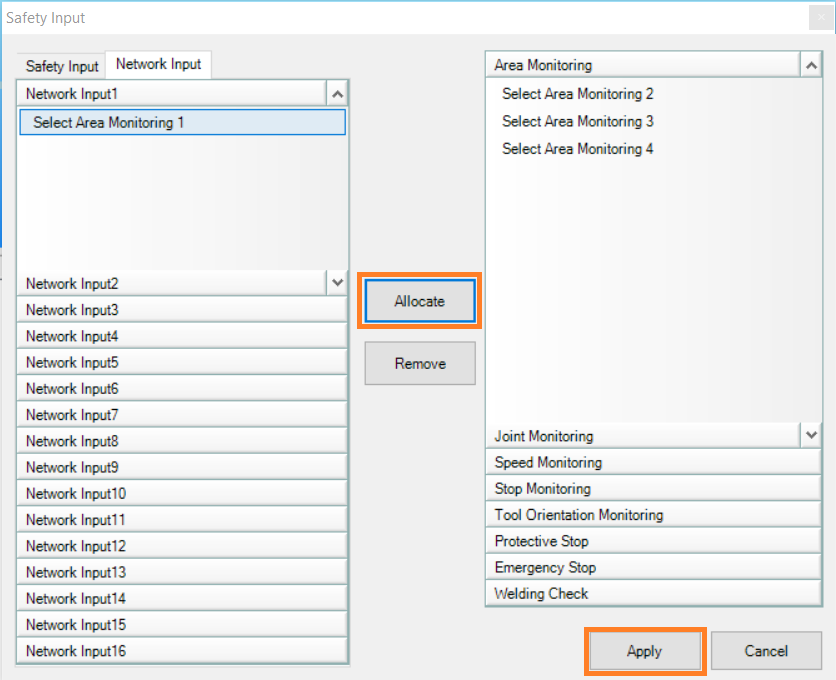This screenshot has height=680, width=836.
Task: Choose Select Area Monitoring 2 in list
Action: pyautogui.click(x=577, y=94)
